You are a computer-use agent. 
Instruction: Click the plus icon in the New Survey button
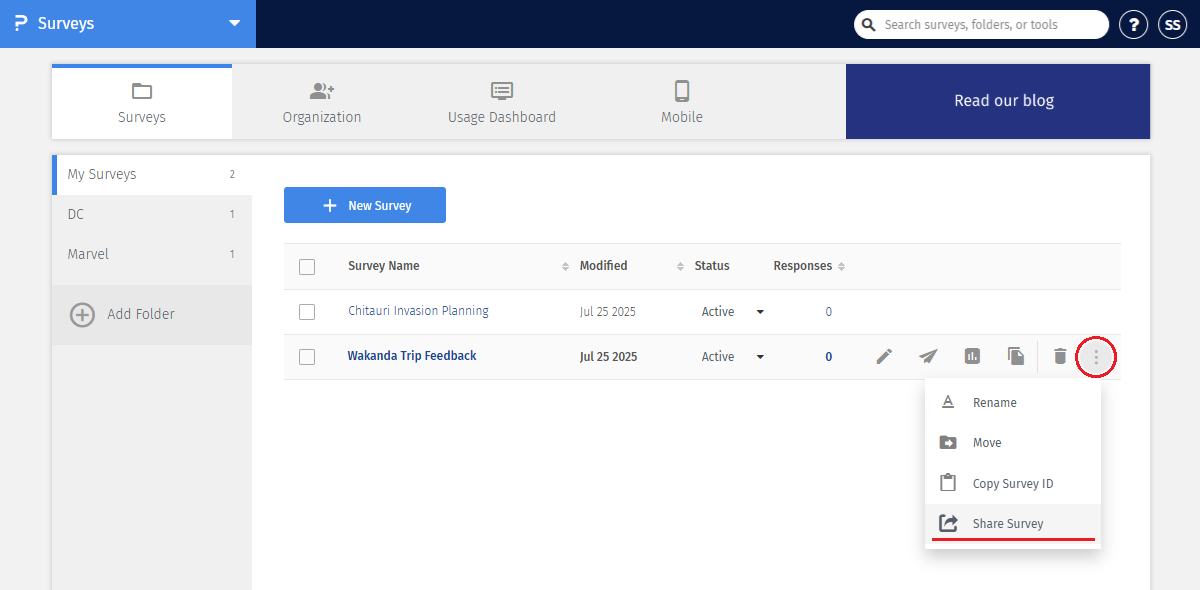(330, 205)
